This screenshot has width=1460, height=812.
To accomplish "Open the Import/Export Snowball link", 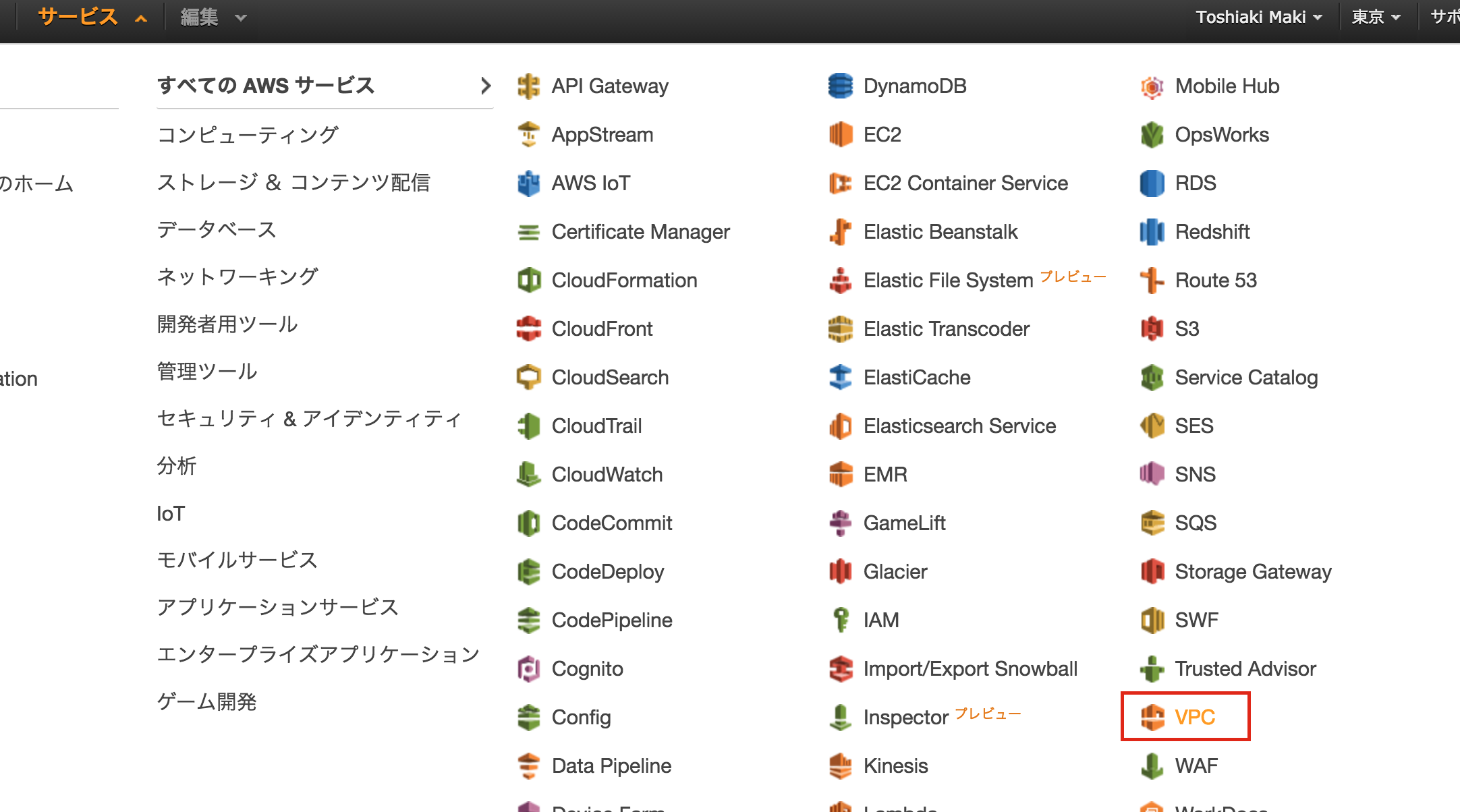I will click(x=970, y=669).
